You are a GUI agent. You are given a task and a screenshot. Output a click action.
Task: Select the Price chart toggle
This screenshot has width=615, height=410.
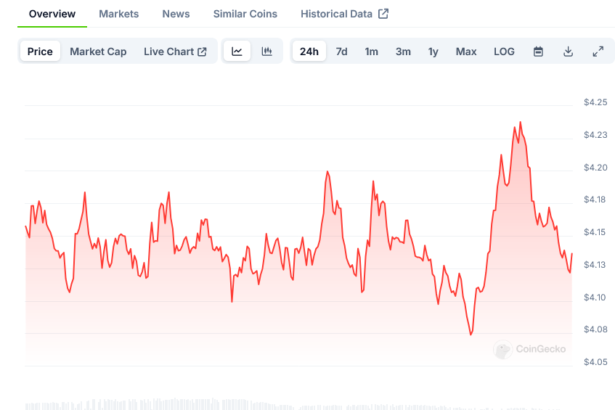point(40,51)
